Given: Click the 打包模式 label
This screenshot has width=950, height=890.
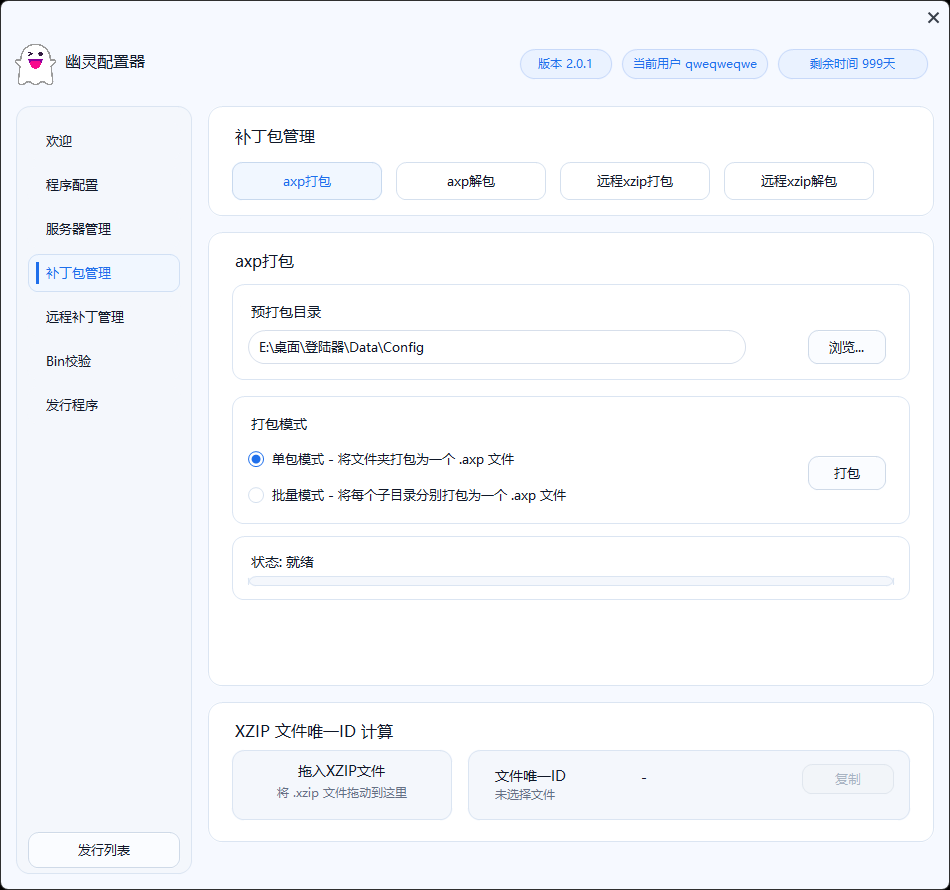Looking at the screenshot, I should [x=279, y=424].
